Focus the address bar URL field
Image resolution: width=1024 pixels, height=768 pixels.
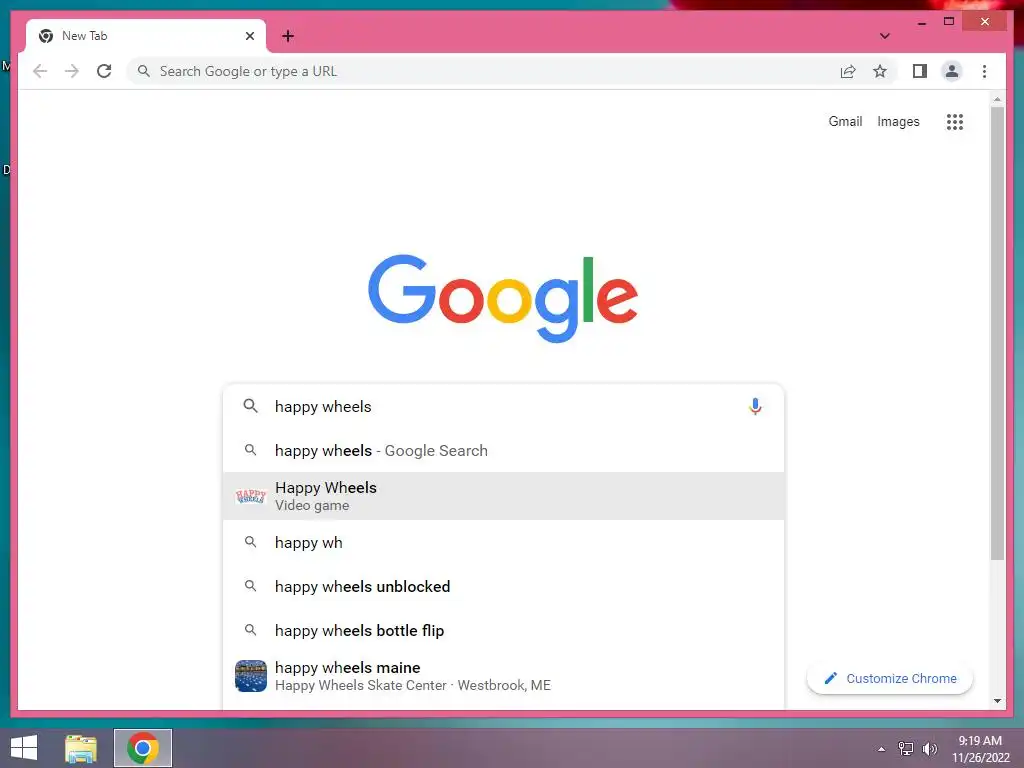pos(483,71)
